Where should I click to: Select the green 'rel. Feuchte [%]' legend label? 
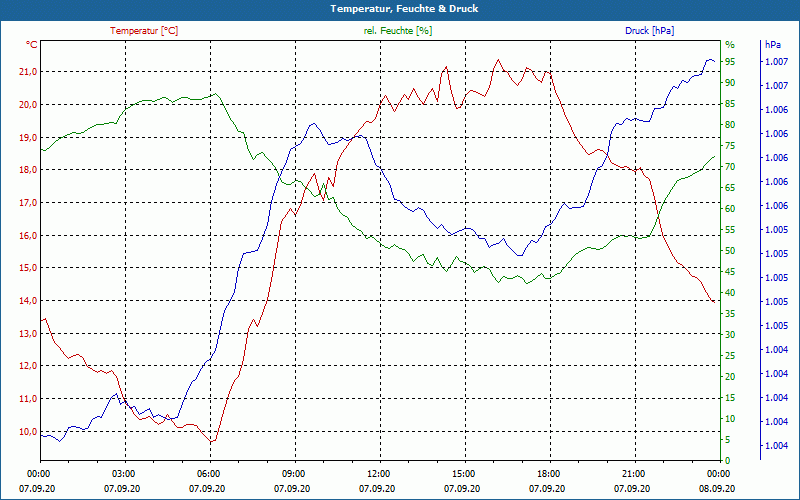[x=397, y=31]
